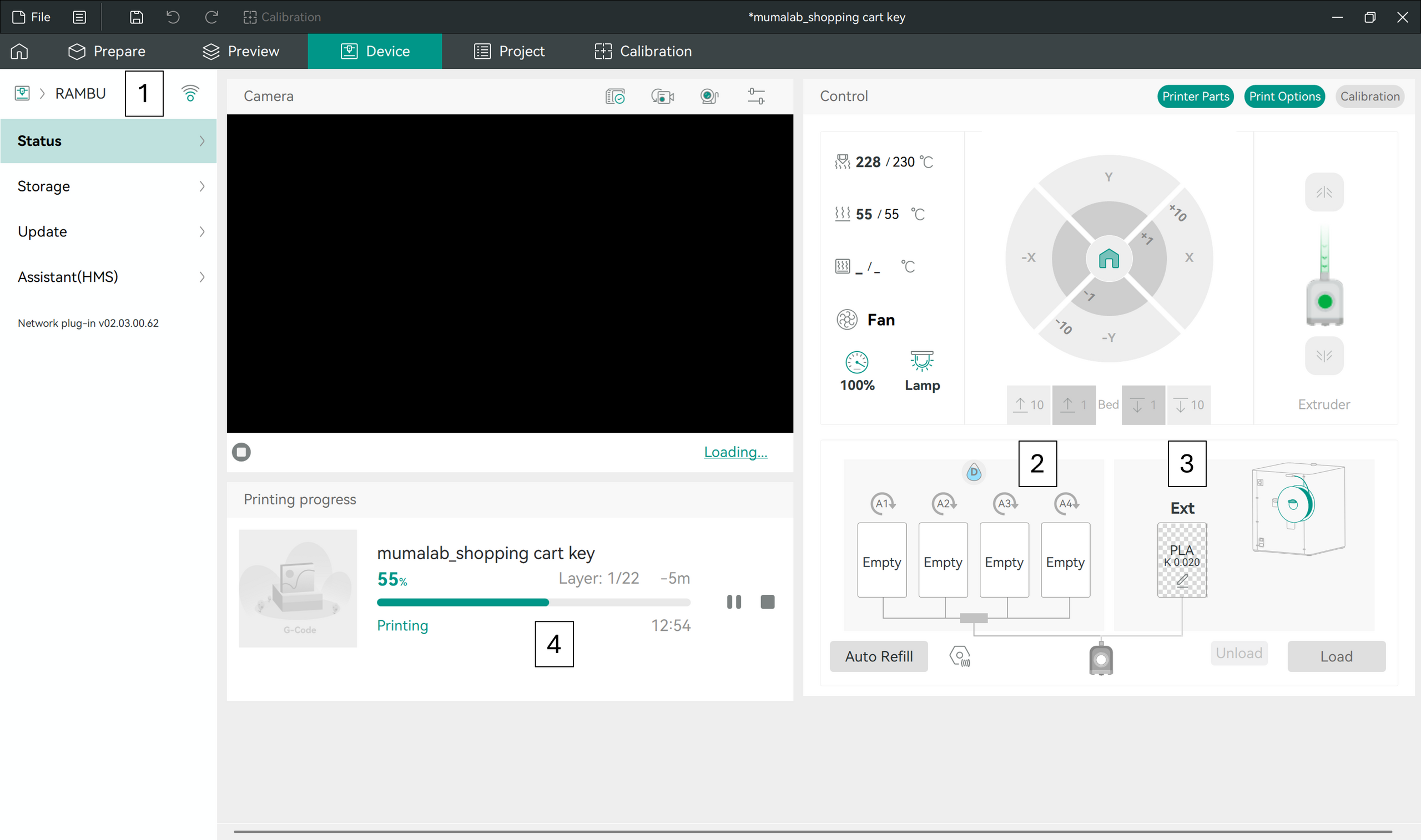Switch to the Preview tab
1421x840 pixels.
pos(240,51)
